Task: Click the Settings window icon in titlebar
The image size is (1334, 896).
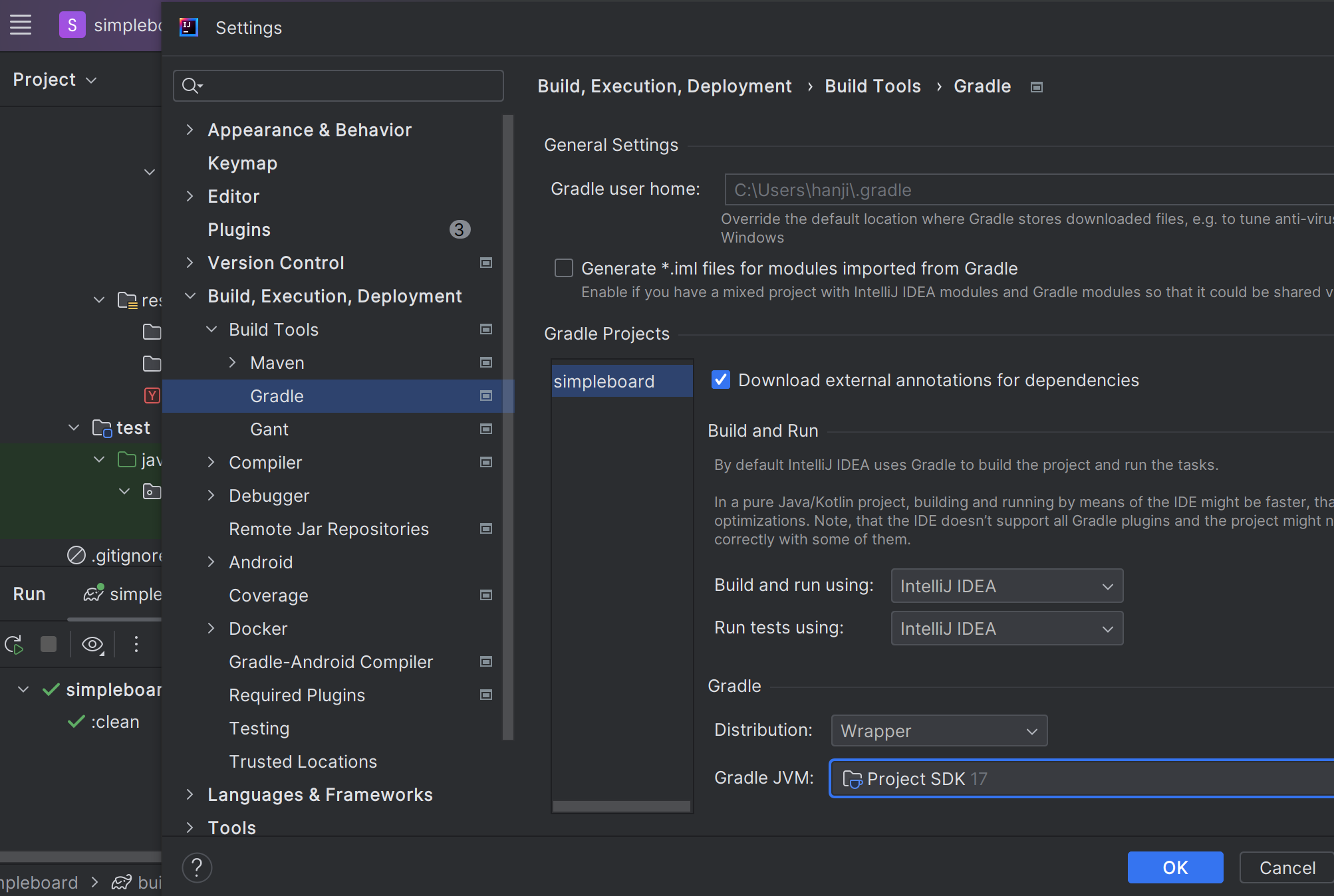Action: pyautogui.click(x=189, y=27)
